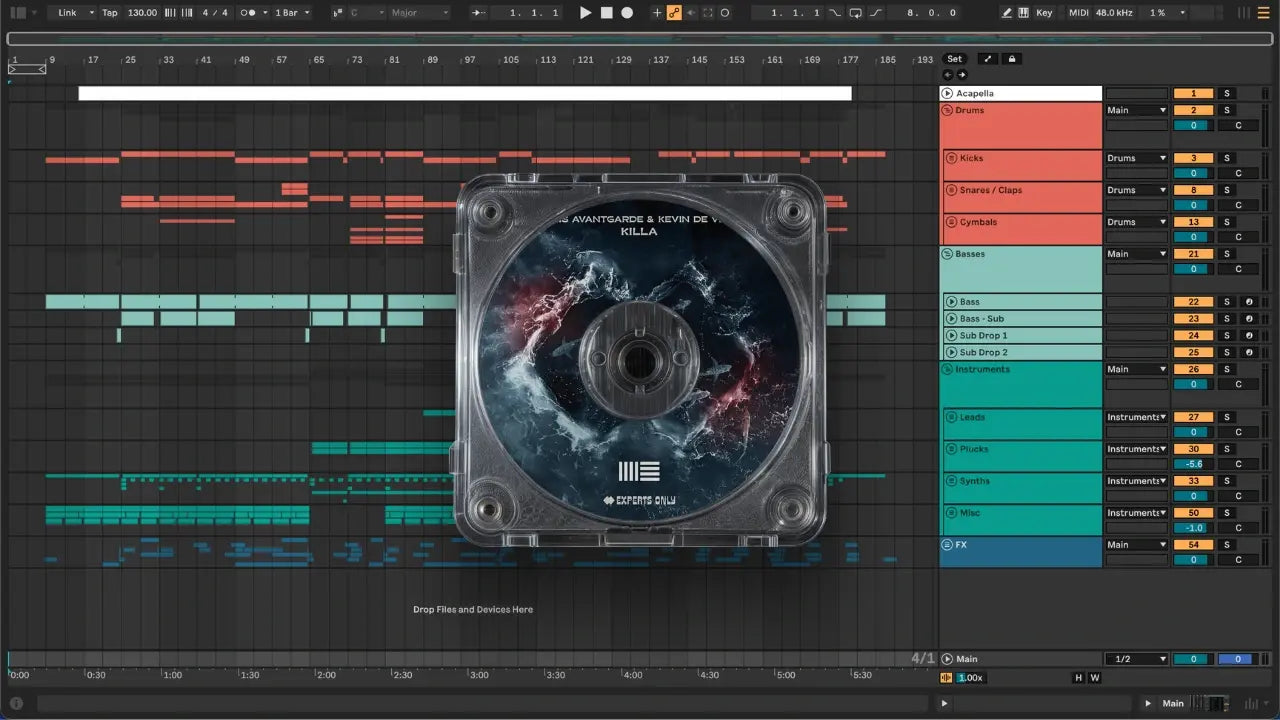Toggle the metronome icon
Screen dimensions: 1280x720
[x=248, y=13]
